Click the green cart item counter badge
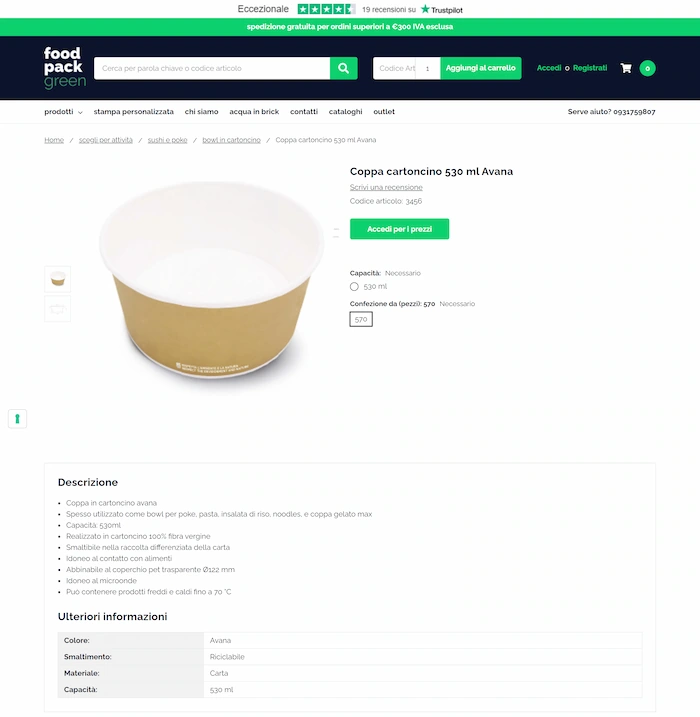Viewport: 700px width, 717px height. pyautogui.click(x=647, y=68)
